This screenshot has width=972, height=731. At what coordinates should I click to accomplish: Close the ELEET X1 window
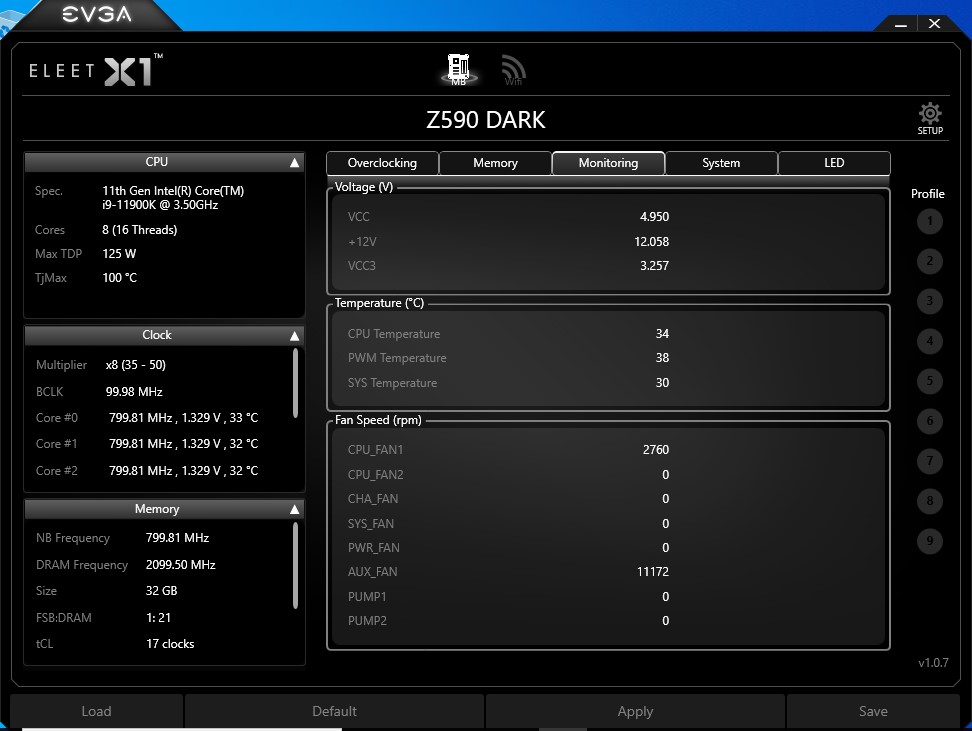[934, 24]
